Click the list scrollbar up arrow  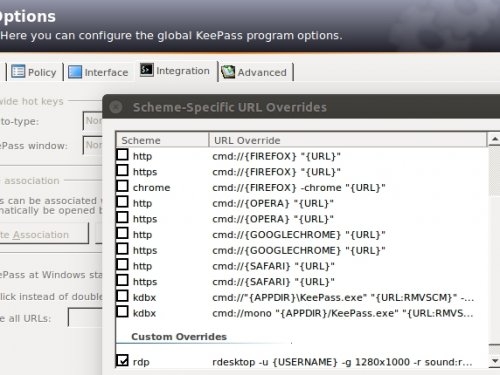495,139
